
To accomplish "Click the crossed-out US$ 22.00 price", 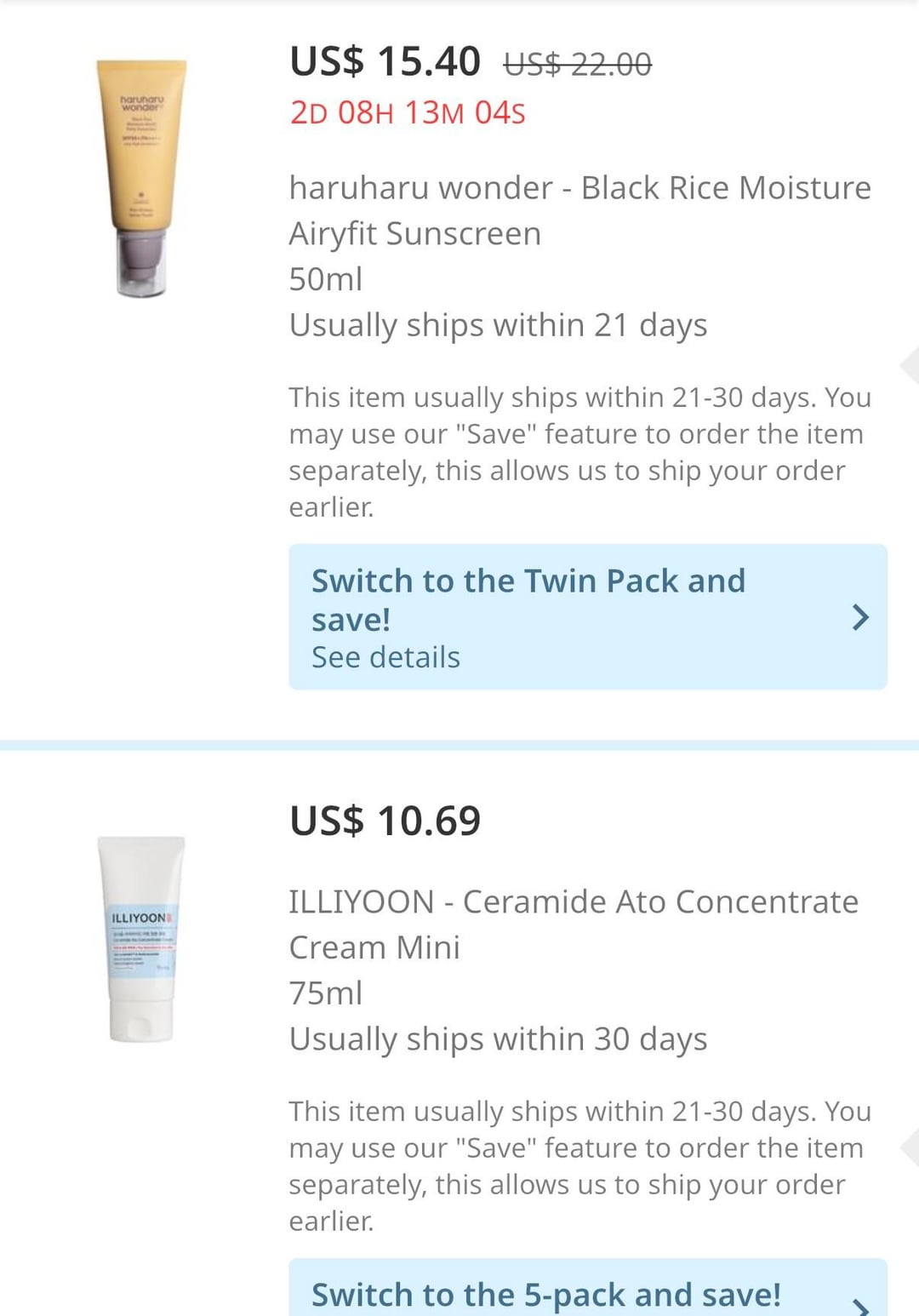I will tap(578, 64).
